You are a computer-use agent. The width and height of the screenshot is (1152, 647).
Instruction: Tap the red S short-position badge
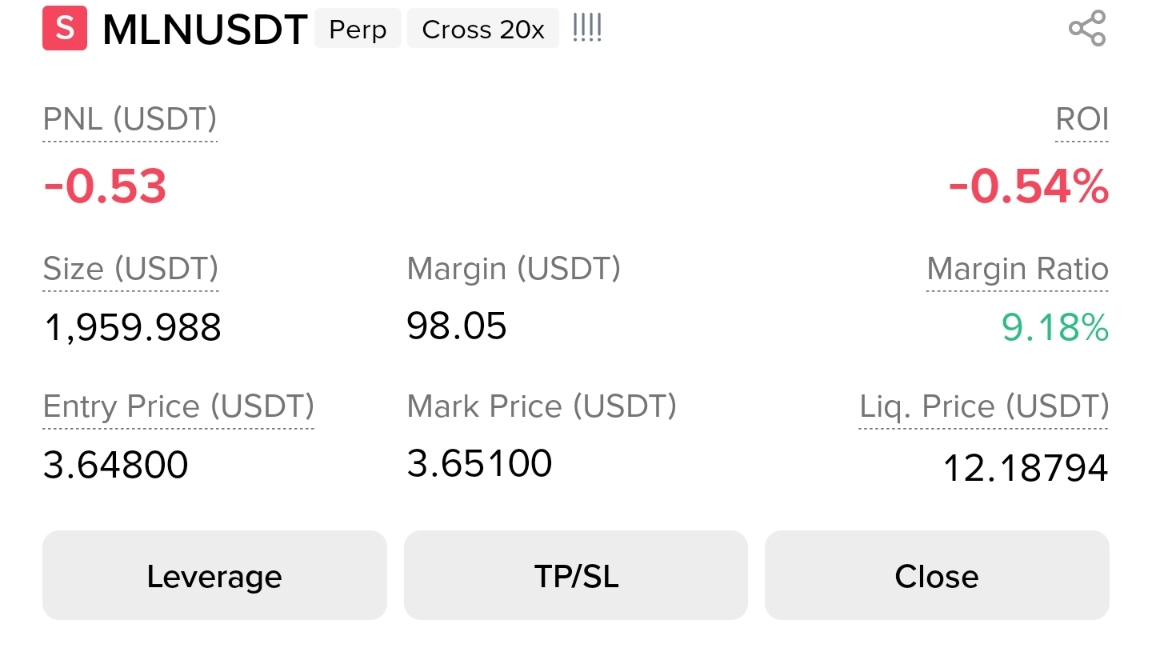65,29
